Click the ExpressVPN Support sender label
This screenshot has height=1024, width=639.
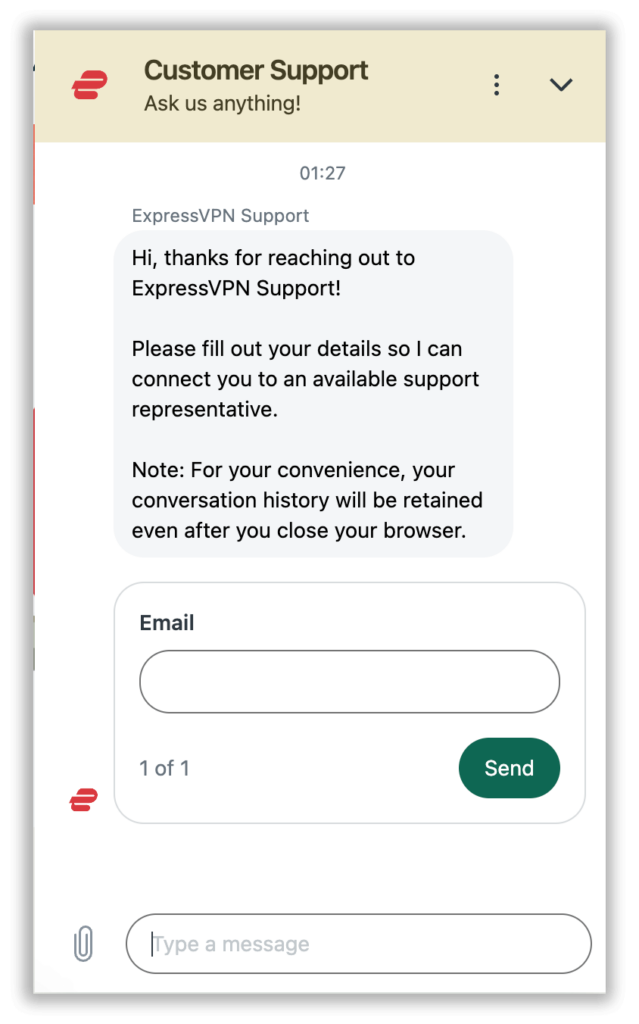(220, 215)
